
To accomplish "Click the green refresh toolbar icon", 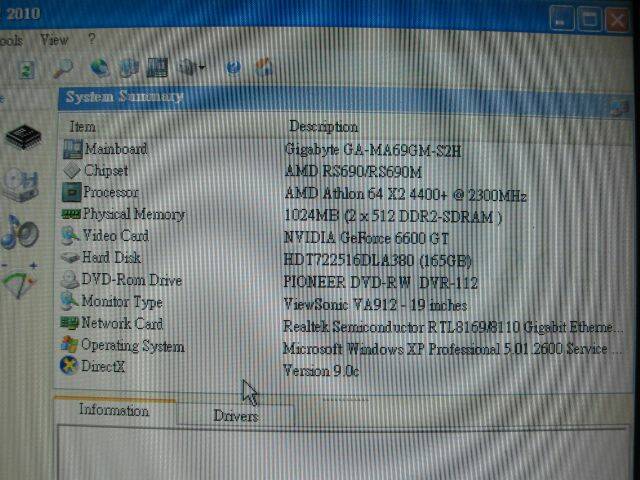I will pos(27,70).
